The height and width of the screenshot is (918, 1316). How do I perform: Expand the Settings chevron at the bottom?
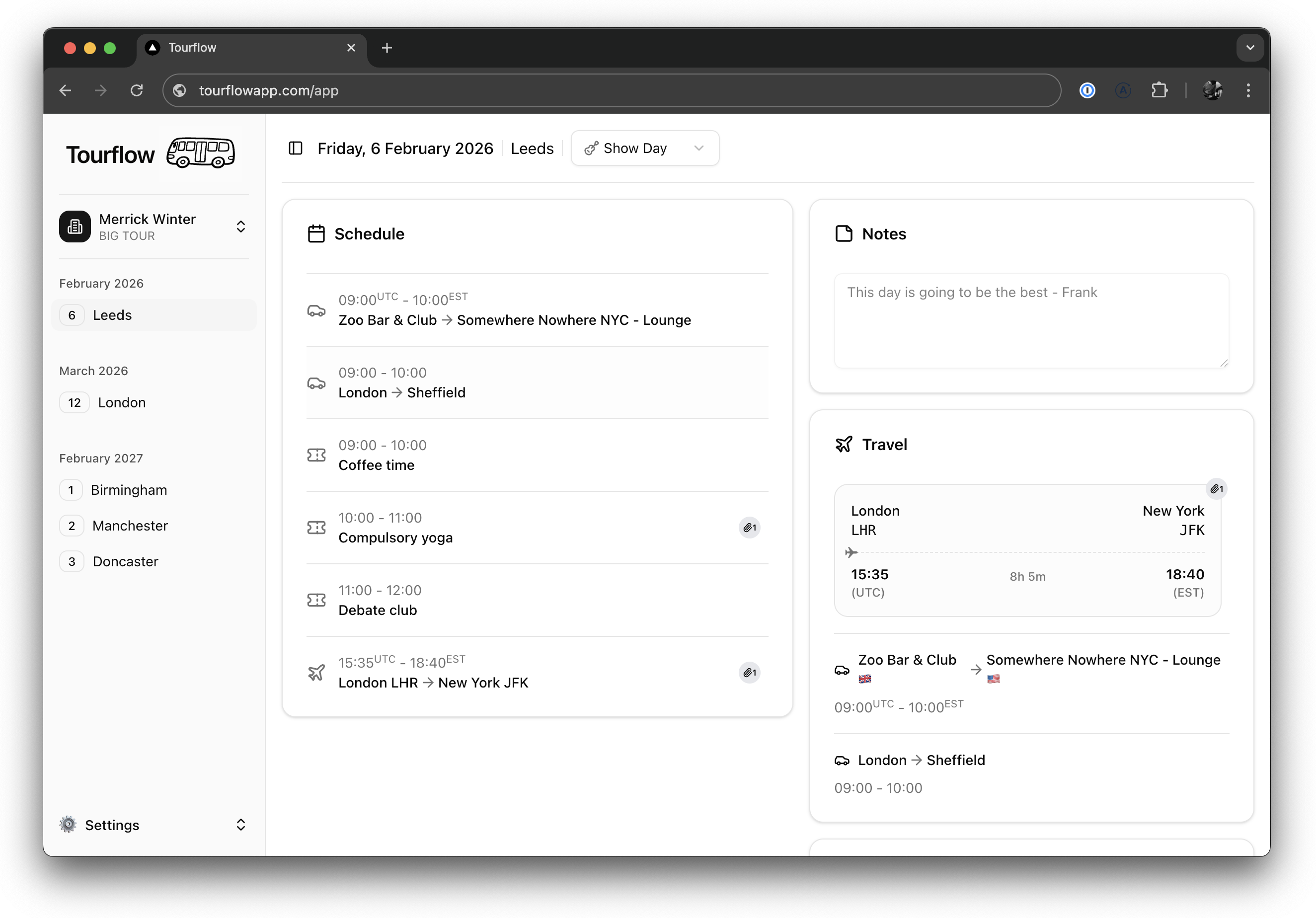[x=241, y=825]
